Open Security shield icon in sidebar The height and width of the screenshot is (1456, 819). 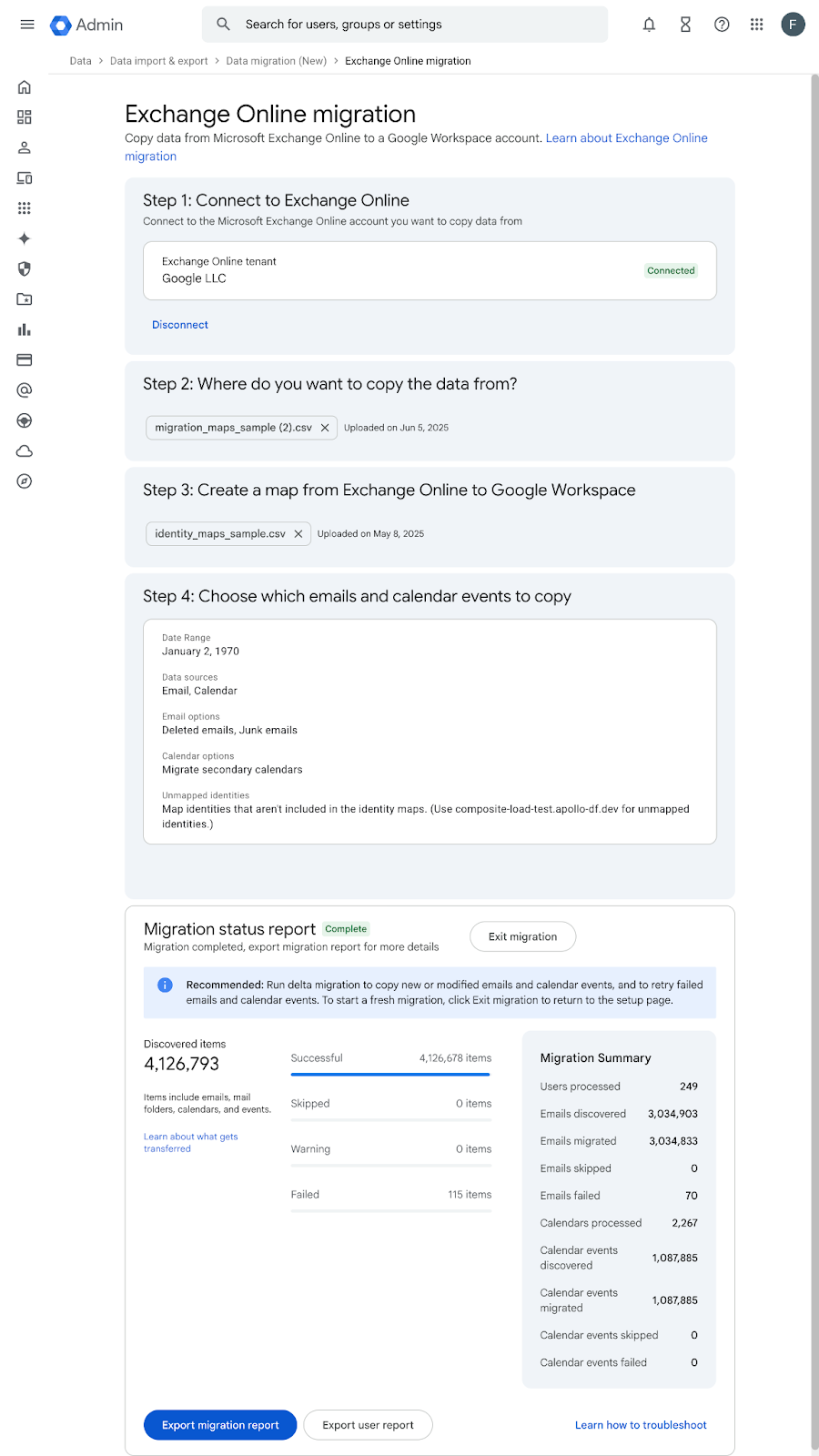(25, 268)
